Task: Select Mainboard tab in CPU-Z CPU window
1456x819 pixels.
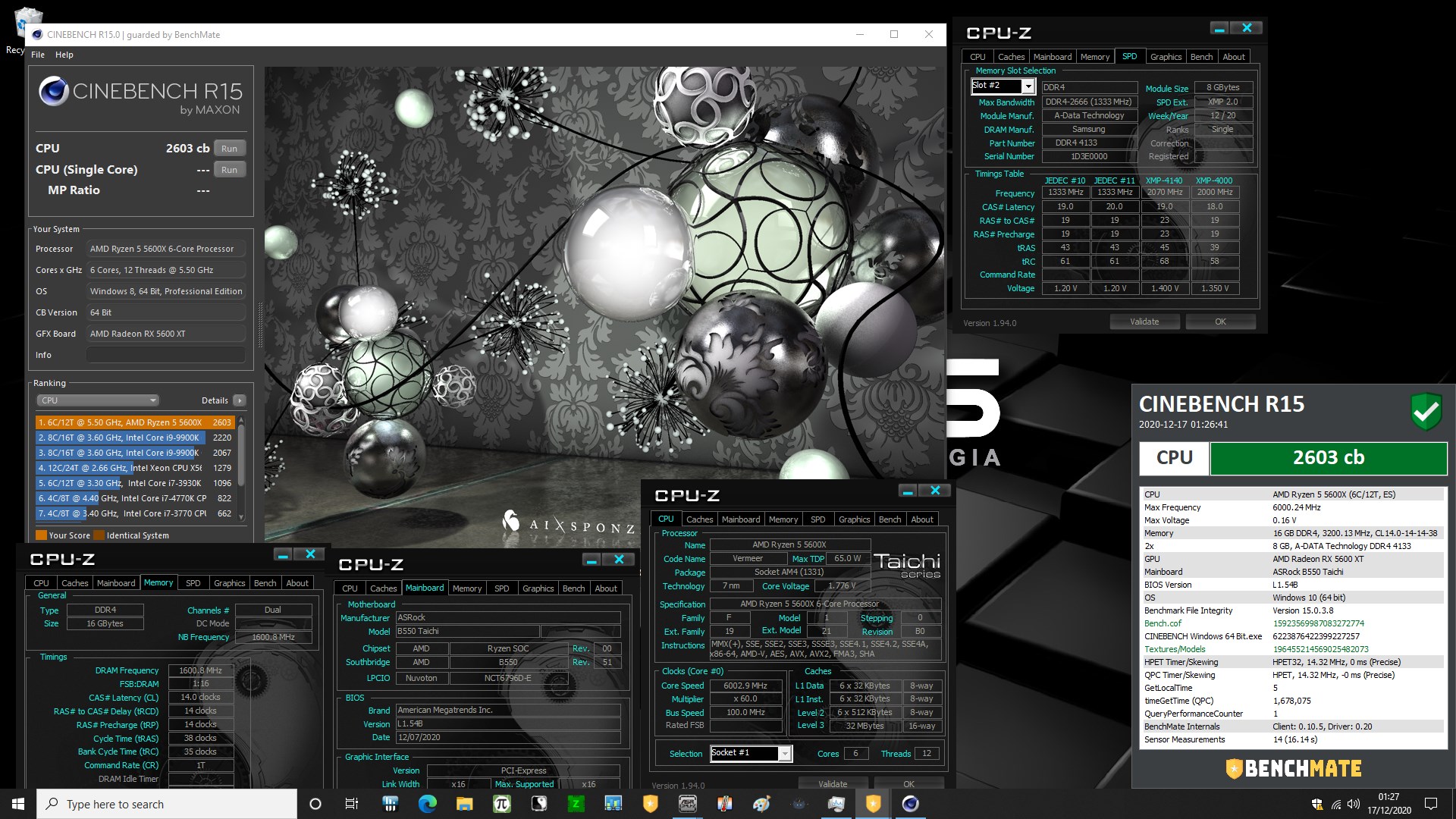Action: tap(741, 519)
